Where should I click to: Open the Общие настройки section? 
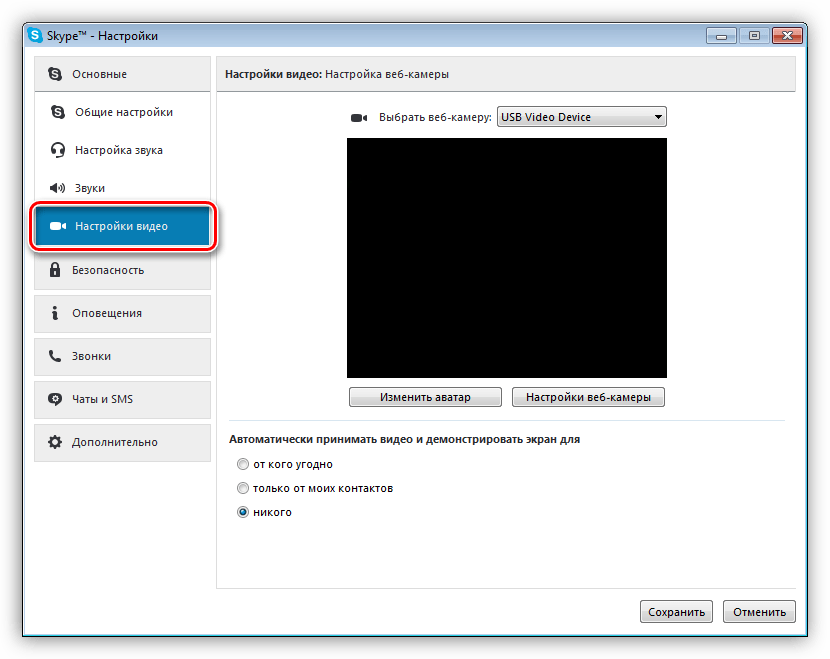123,112
